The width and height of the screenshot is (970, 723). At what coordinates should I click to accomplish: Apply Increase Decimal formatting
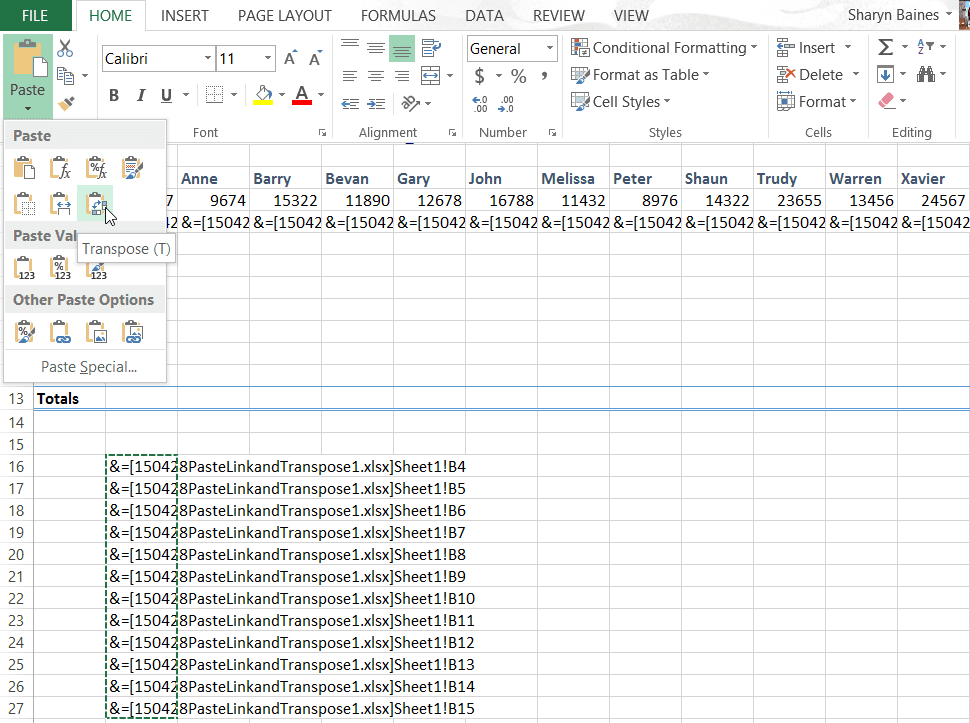pyautogui.click(x=478, y=101)
